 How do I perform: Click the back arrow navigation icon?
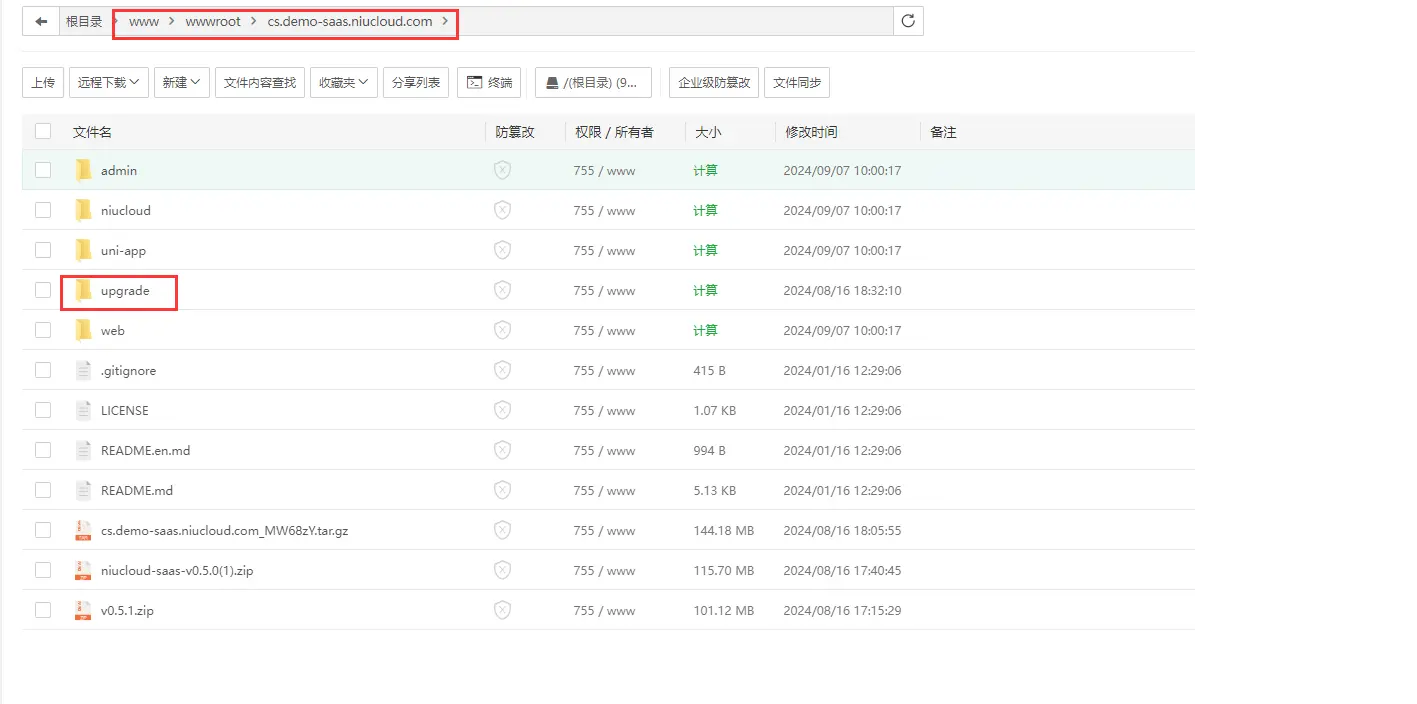point(41,21)
